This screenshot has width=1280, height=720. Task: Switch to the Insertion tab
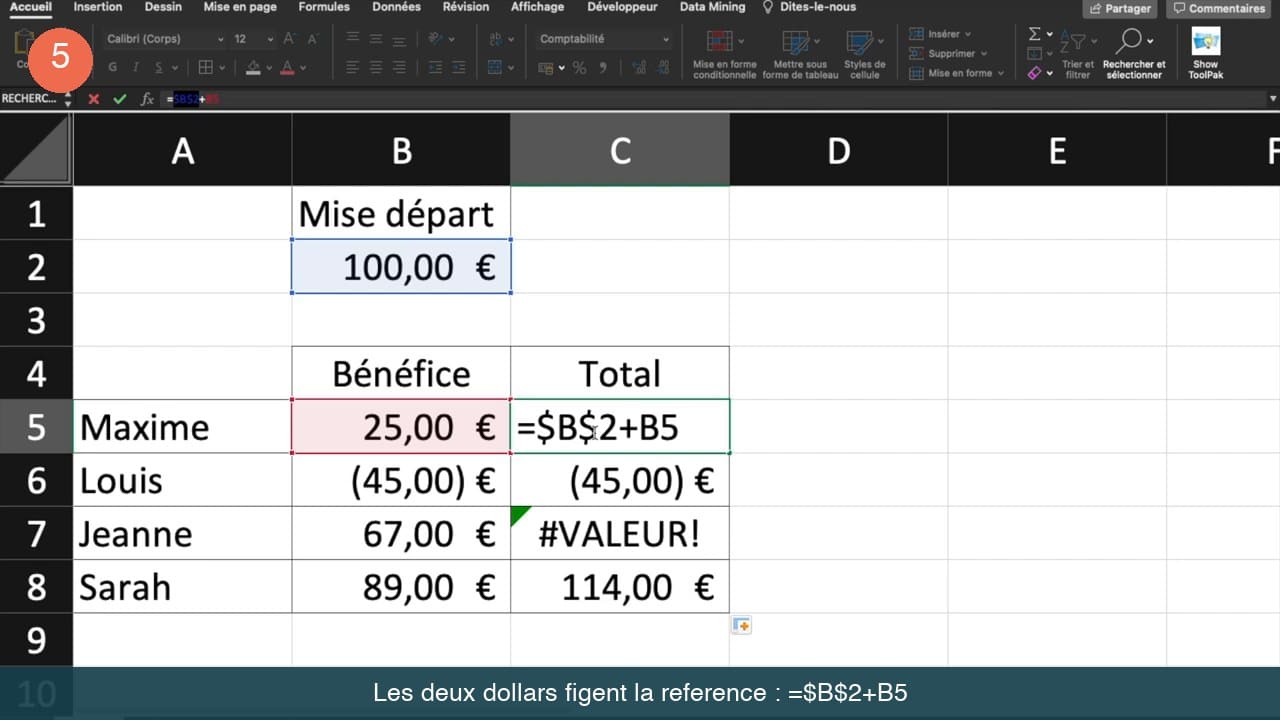(98, 7)
